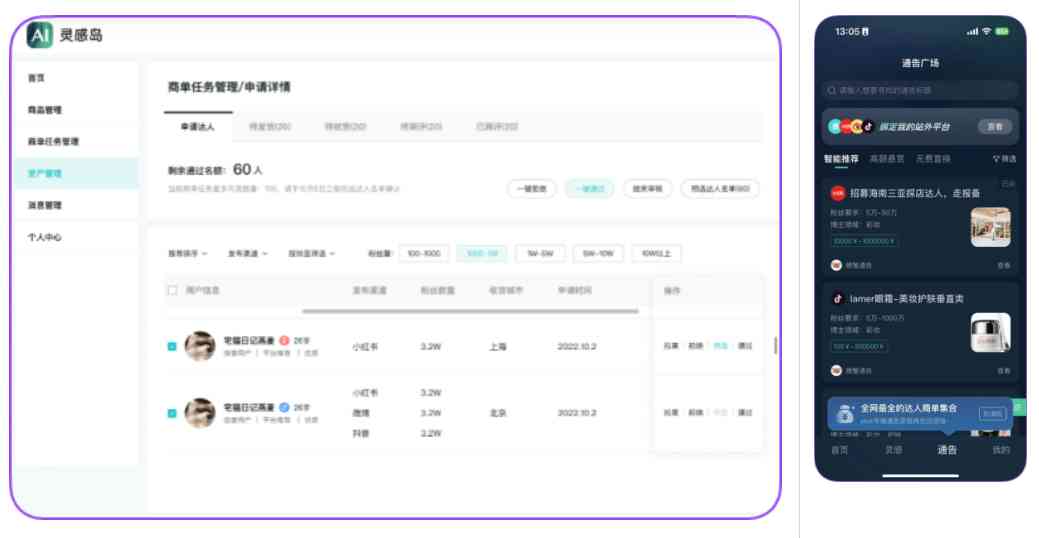Click the TikTok icon on the lamer眼霜 card
Viewport: 1039px width, 538px height.
838,299
